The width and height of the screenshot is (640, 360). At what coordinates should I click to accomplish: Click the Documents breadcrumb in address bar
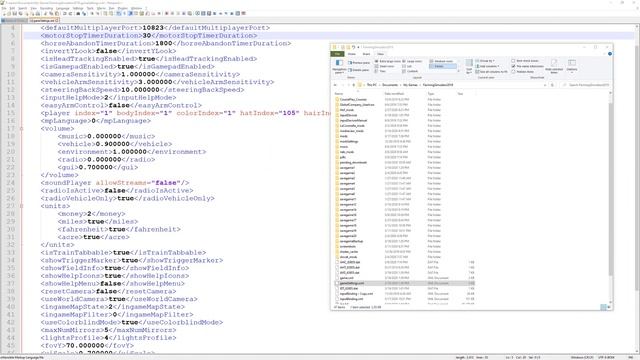tap(390, 85)
